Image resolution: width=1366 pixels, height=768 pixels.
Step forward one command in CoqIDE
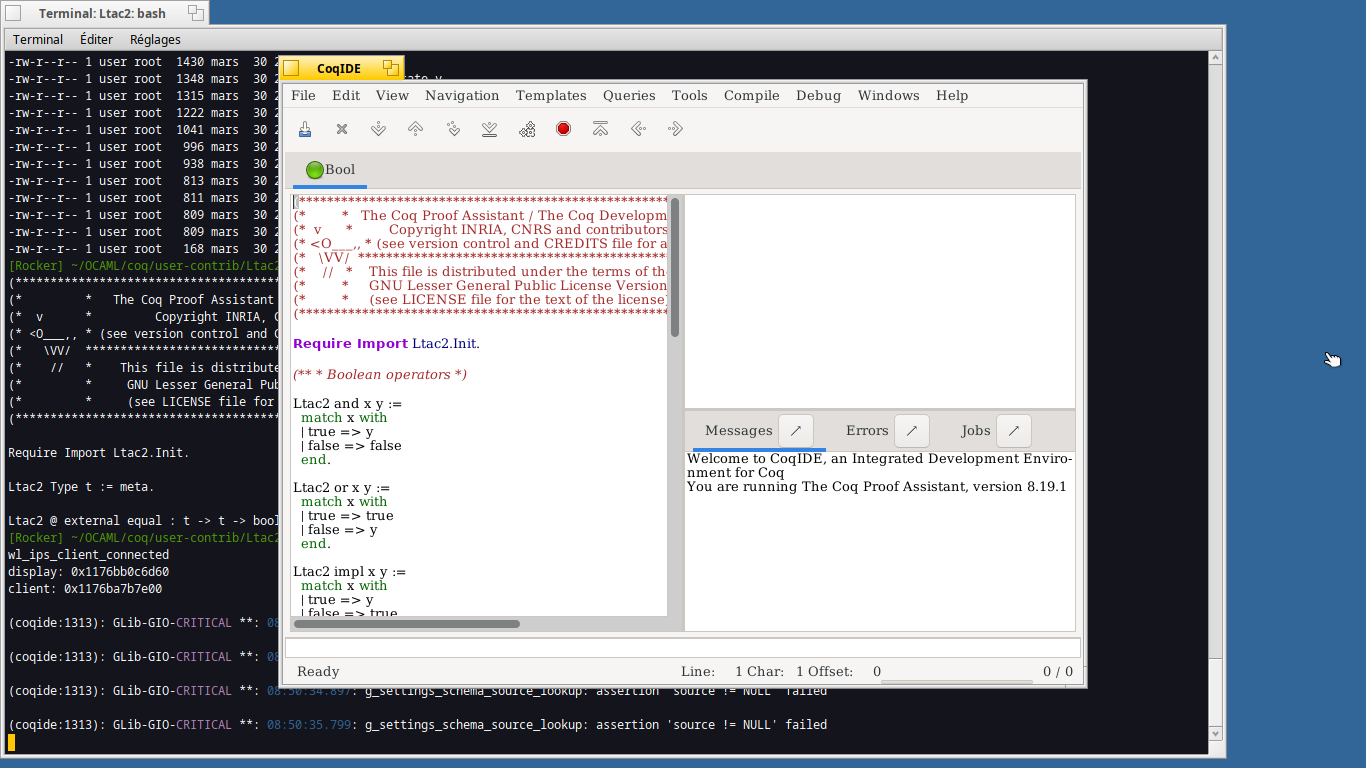pos(378,129)
